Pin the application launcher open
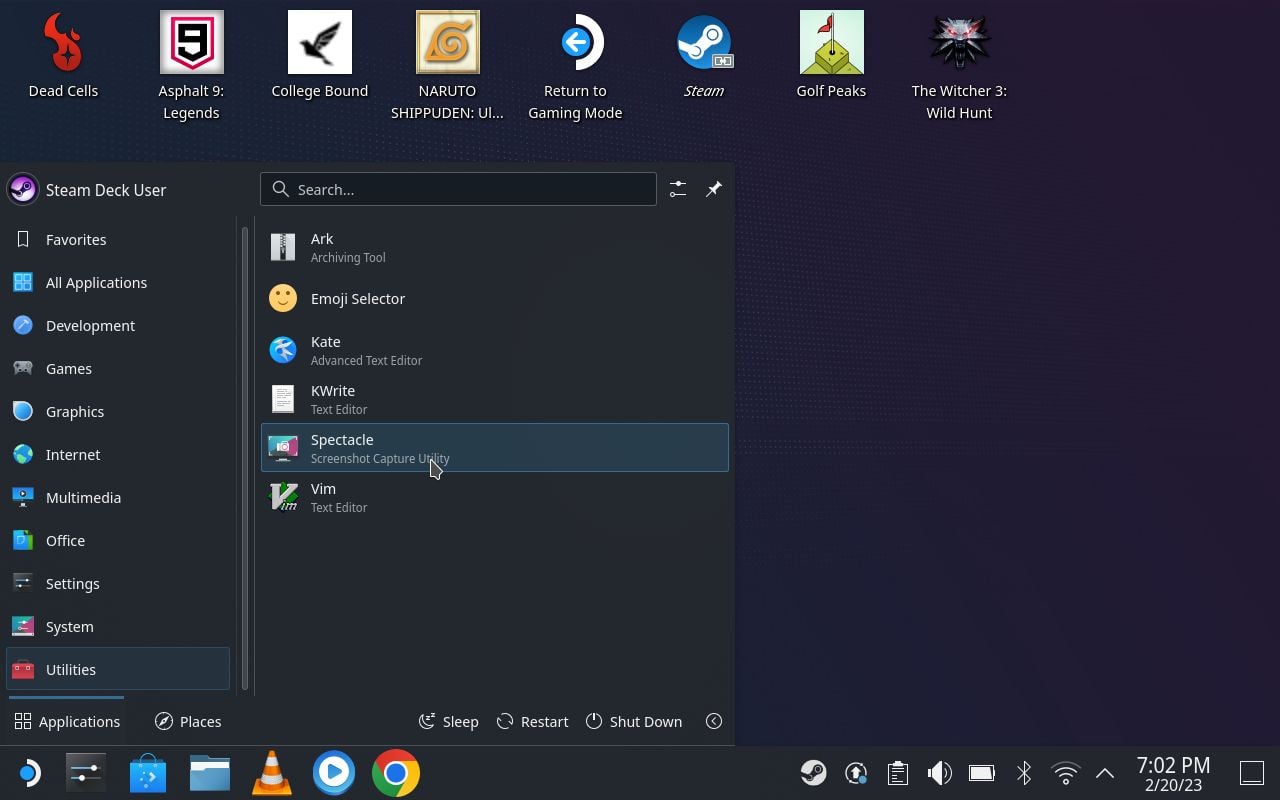1280x800 pixels. (714, 189)
